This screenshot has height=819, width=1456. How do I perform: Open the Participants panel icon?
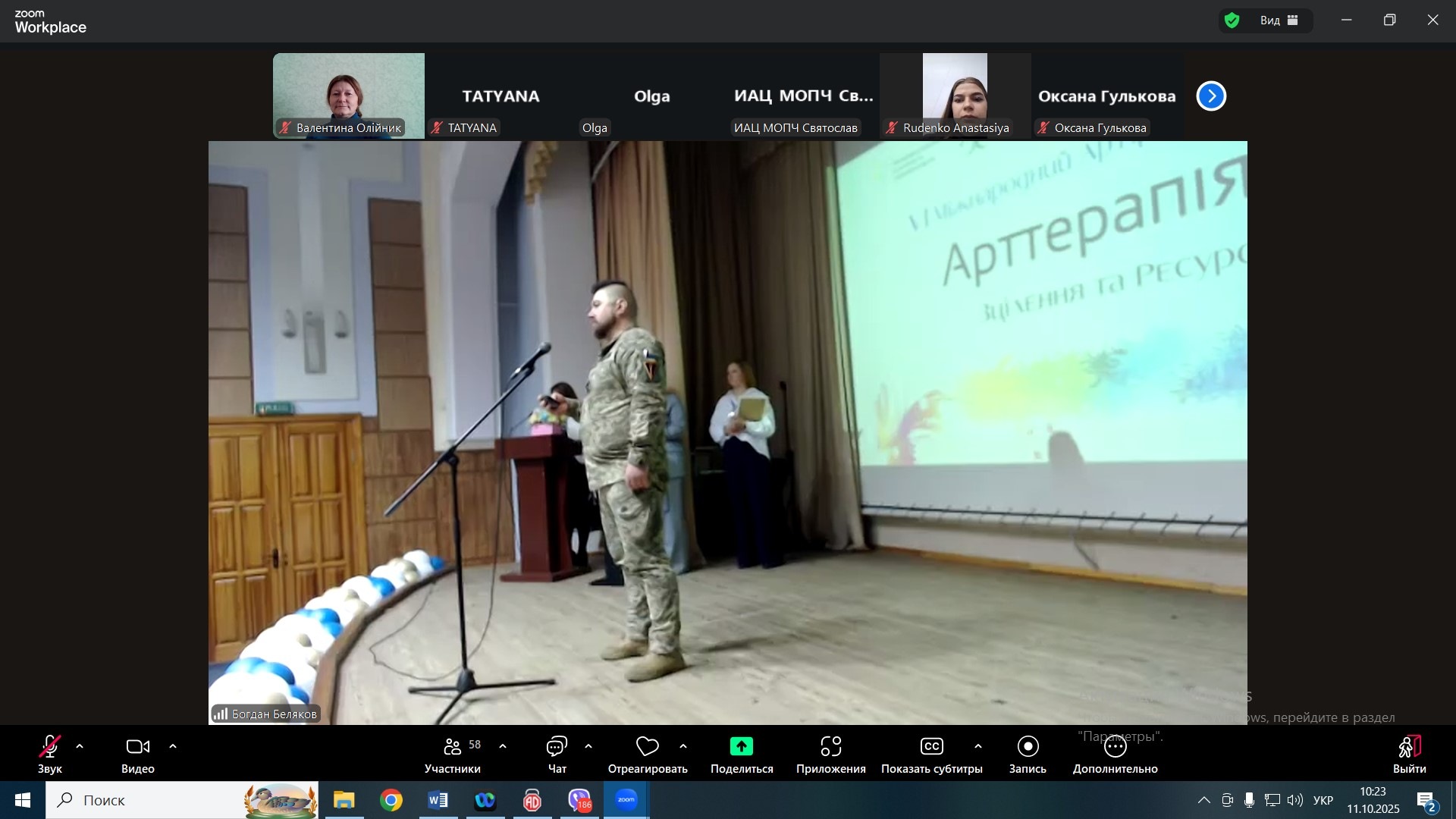[x=453, y=747]
